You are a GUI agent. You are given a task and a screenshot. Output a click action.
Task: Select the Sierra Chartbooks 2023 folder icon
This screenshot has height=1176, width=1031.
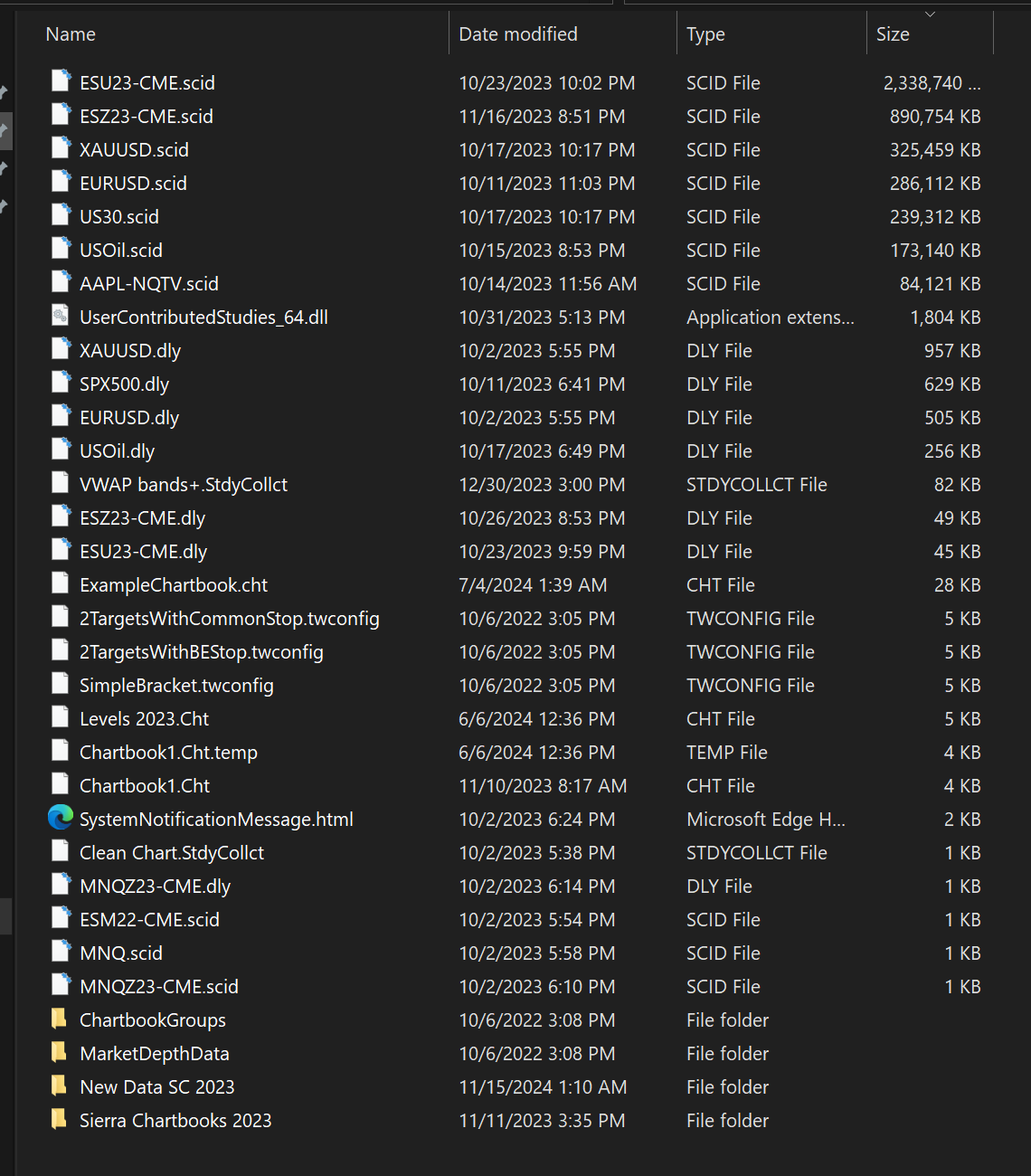point(59,1119)
